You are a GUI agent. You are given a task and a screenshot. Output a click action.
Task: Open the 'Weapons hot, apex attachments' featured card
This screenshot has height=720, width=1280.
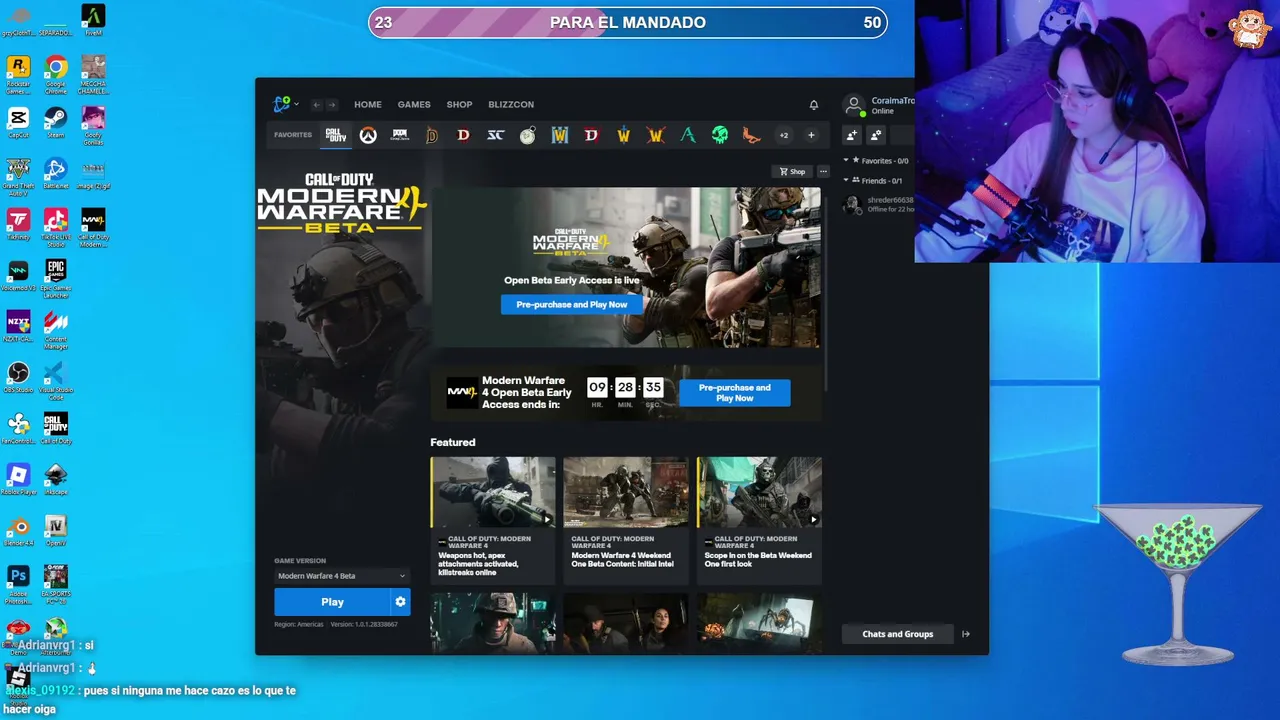(x=493, y=520)
